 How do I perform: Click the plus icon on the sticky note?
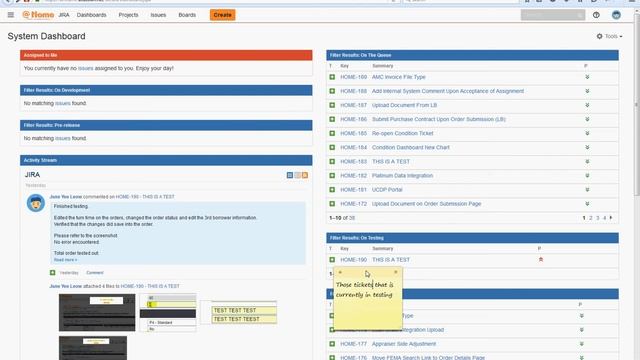pos(340,272)
